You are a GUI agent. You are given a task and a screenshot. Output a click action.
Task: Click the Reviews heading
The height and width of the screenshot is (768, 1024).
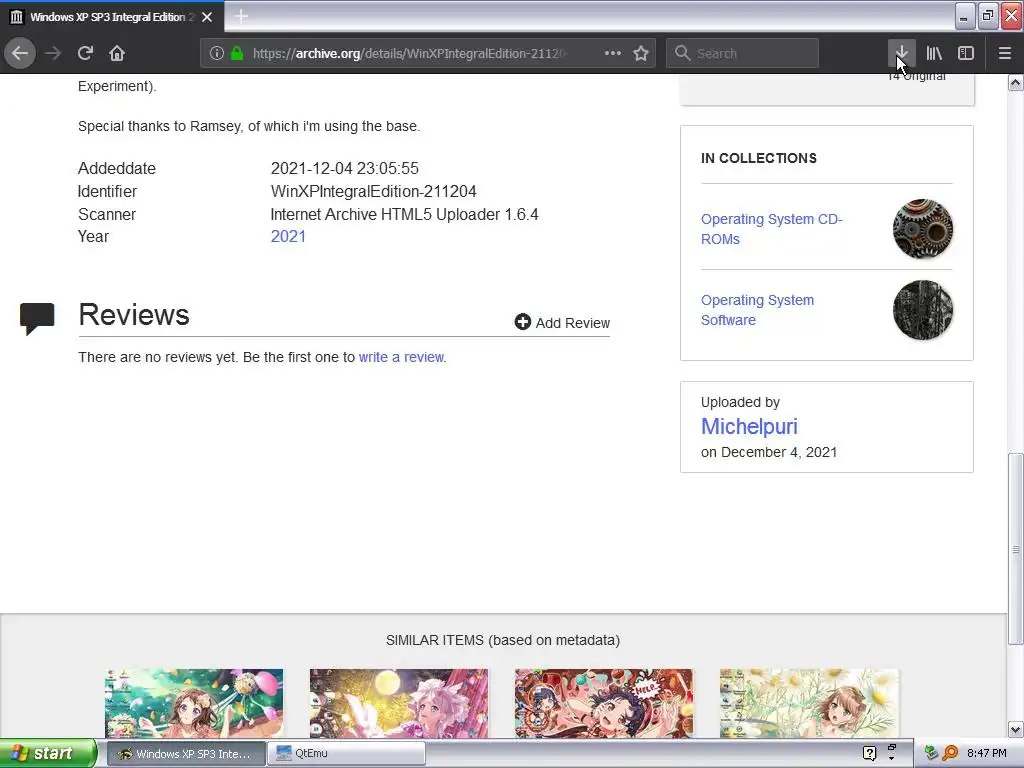[x=134, y=315]
